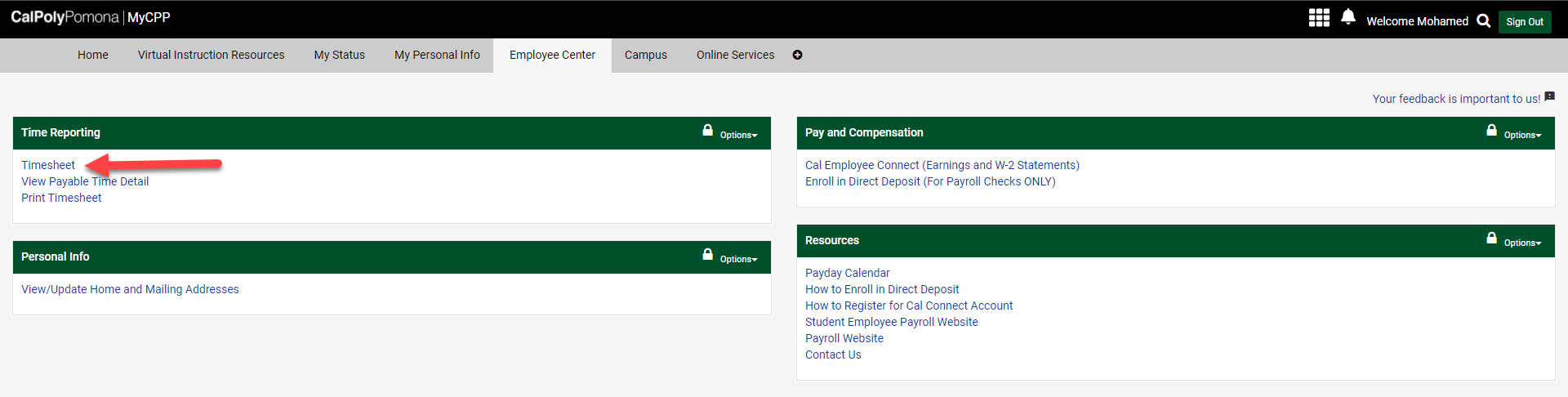The height and width of the screenshot is (397, 1568).
Task: Open Cal Employee Connect link
Action: [942, 165]
